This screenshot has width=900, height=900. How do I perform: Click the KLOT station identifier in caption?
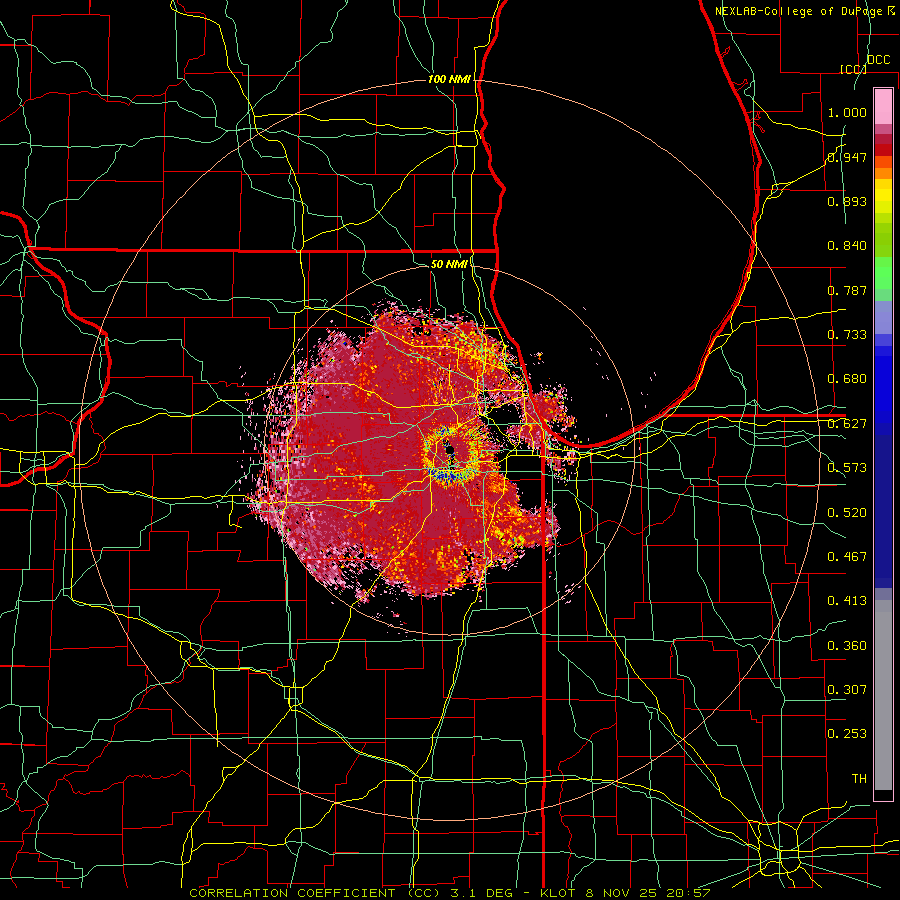coord(560,893)
